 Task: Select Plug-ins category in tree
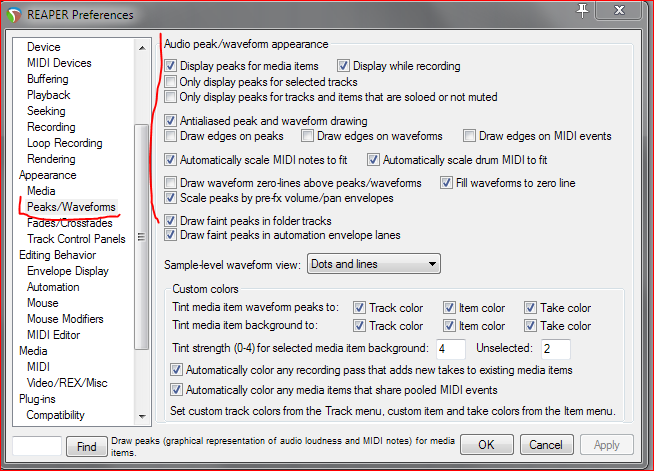coord(37,399)
